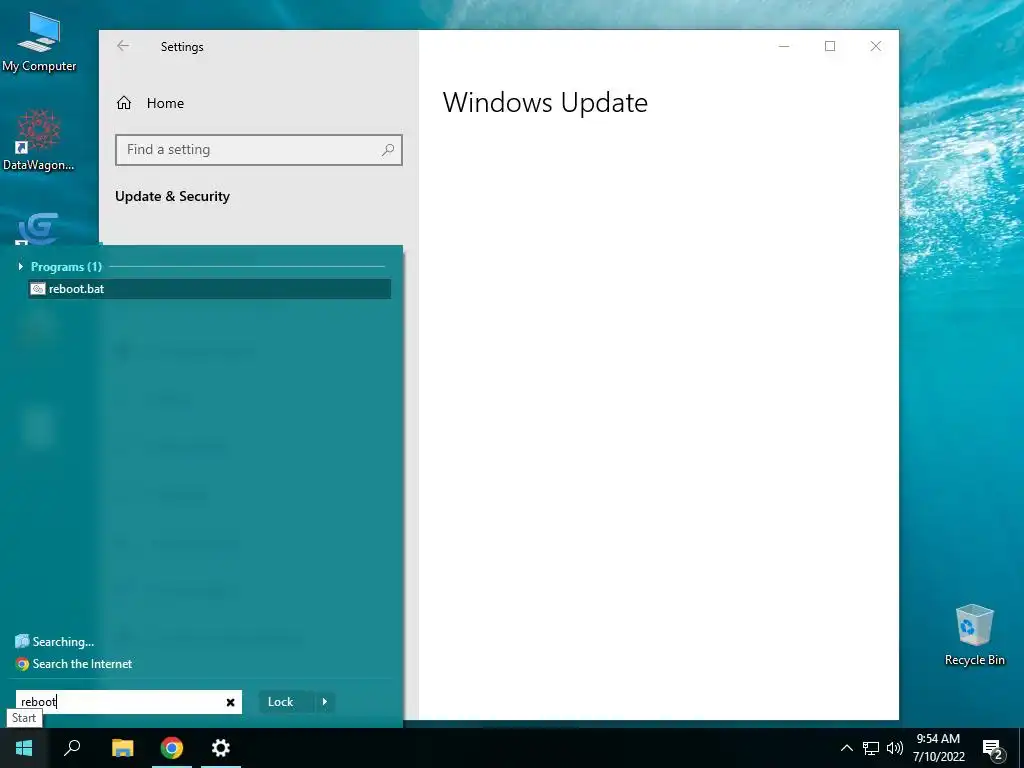The width and height of the screenshot is (1024, 768).
Task: Click the search magnifier in Find a setting
Action: [x=388, y=150]
